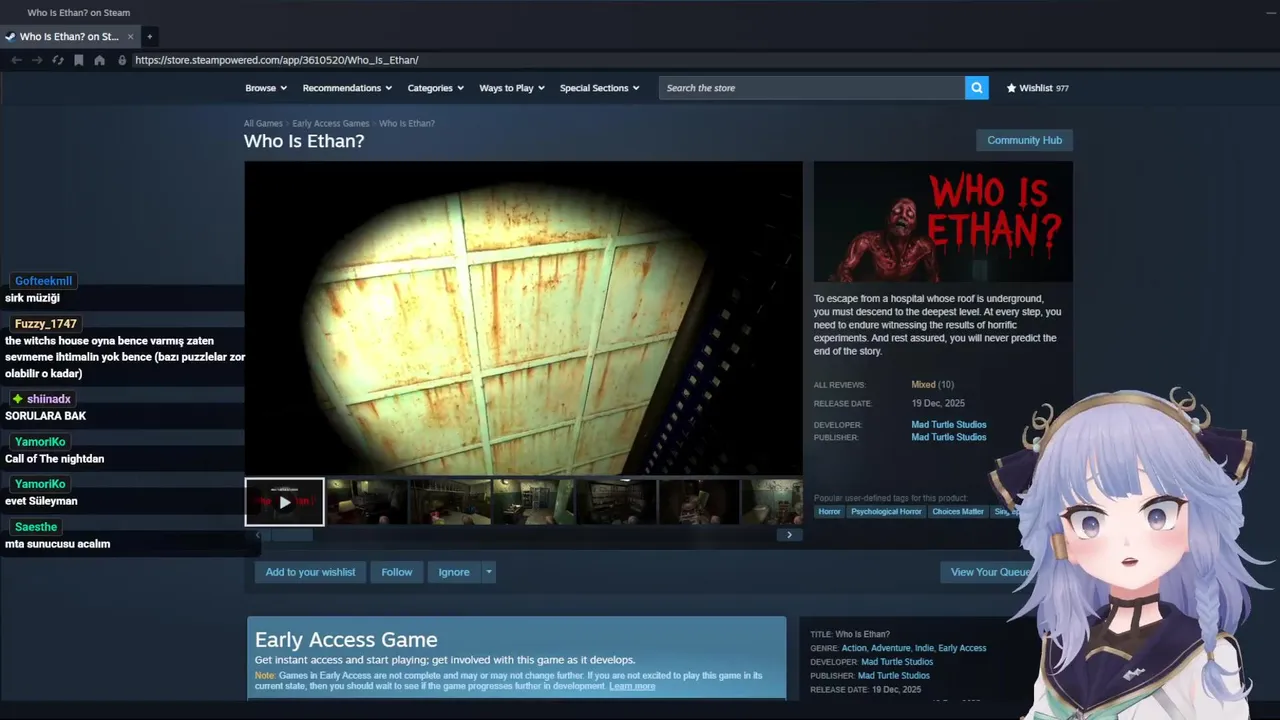Select the Horror tag
The image size is (1280, 720).
pos(830,512)
